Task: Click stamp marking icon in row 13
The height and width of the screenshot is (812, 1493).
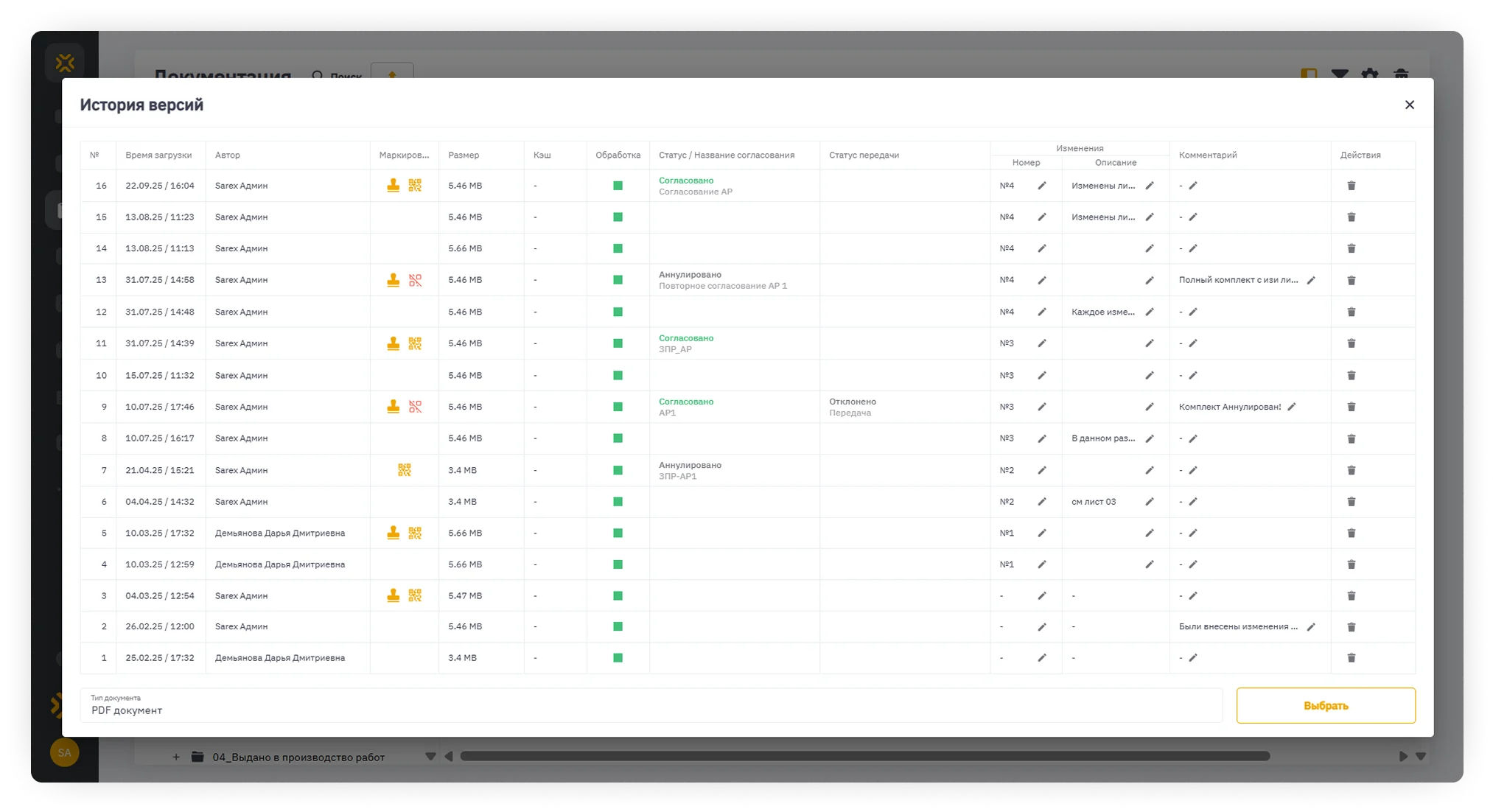Action: (x=393, y=280)
